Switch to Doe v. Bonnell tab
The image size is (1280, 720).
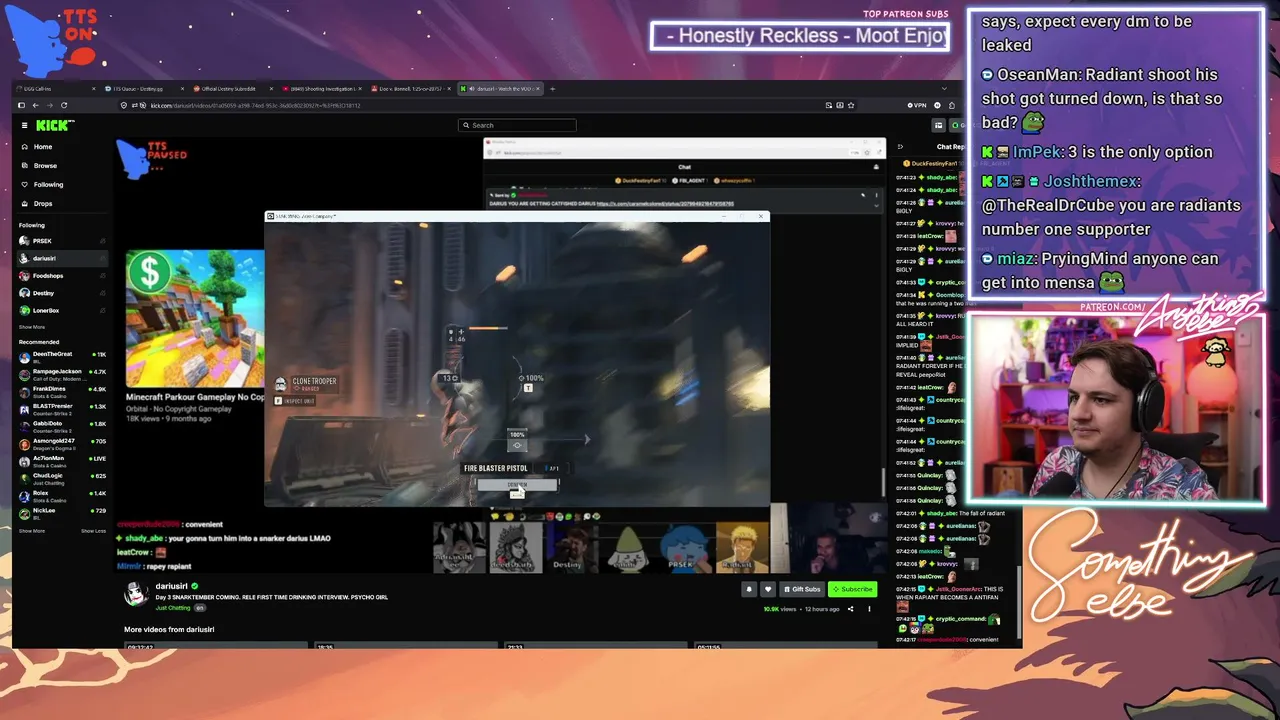[410, 89]
